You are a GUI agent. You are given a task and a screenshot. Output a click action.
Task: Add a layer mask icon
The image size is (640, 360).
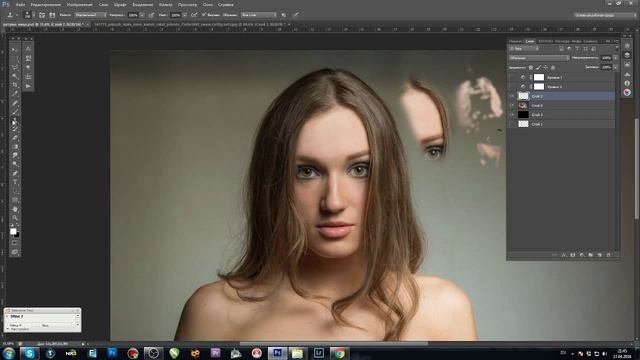point(573,255)
